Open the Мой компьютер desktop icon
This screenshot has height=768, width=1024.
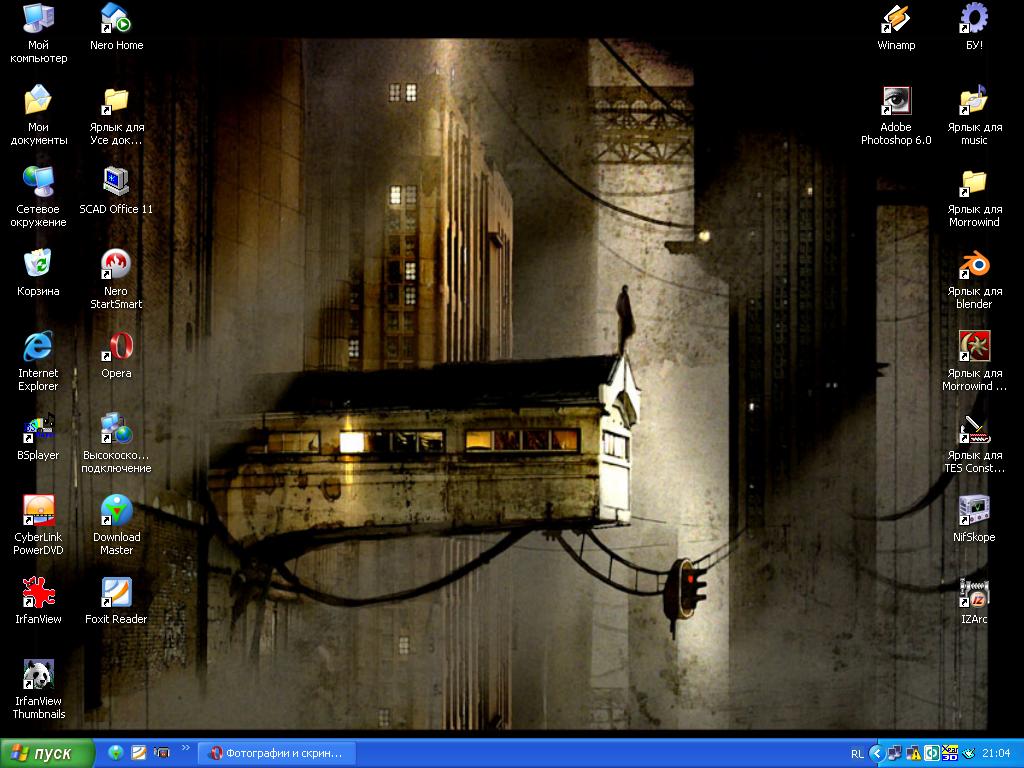click(x=38, y=33)
